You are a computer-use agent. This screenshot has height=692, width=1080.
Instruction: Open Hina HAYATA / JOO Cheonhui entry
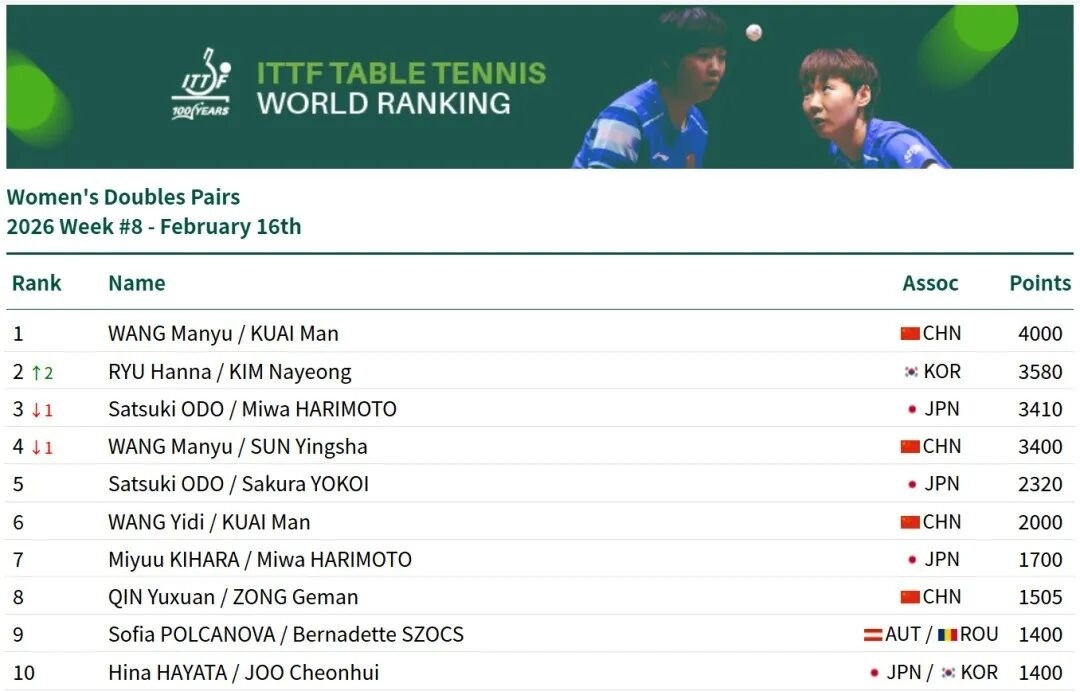[244, 673]
